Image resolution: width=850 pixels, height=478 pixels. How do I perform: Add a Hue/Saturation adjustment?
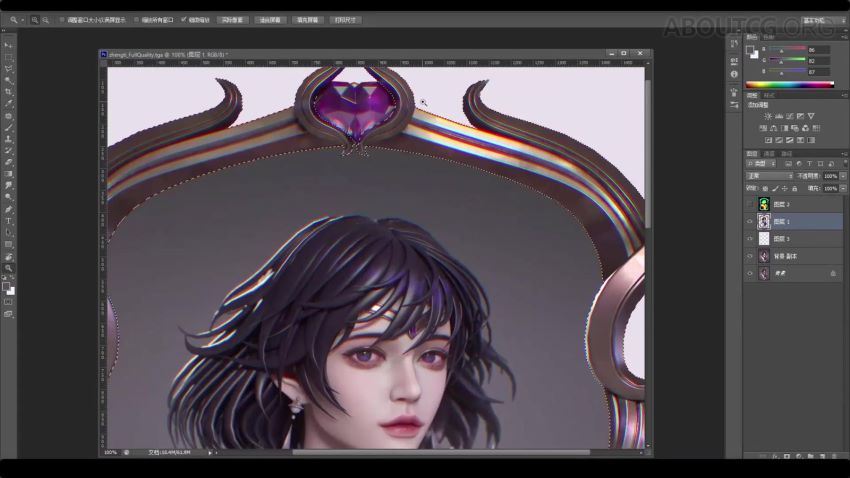[x=763, y=128]
